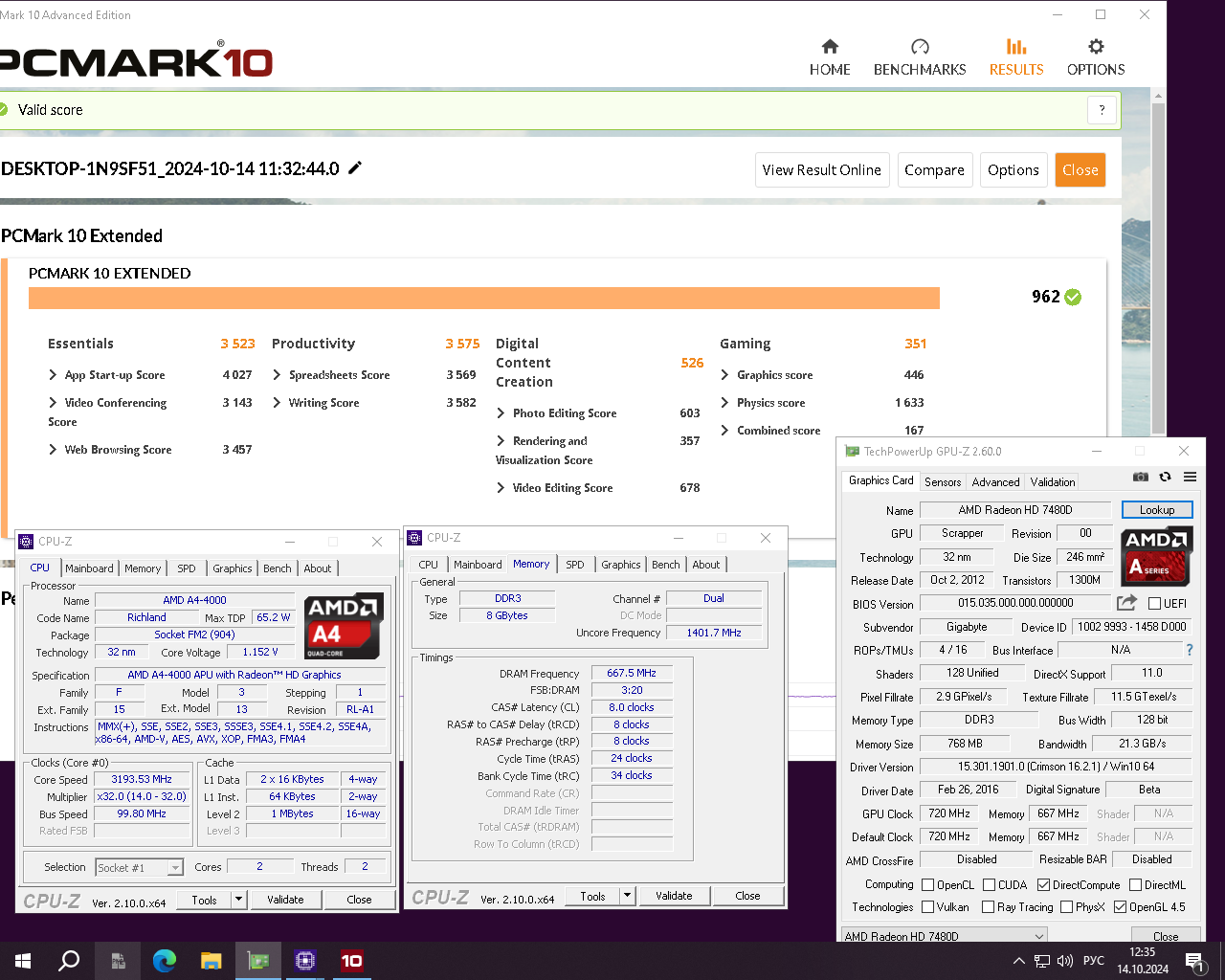Switch to Bench tab in CPU-Z CPU window

(278, 568)
